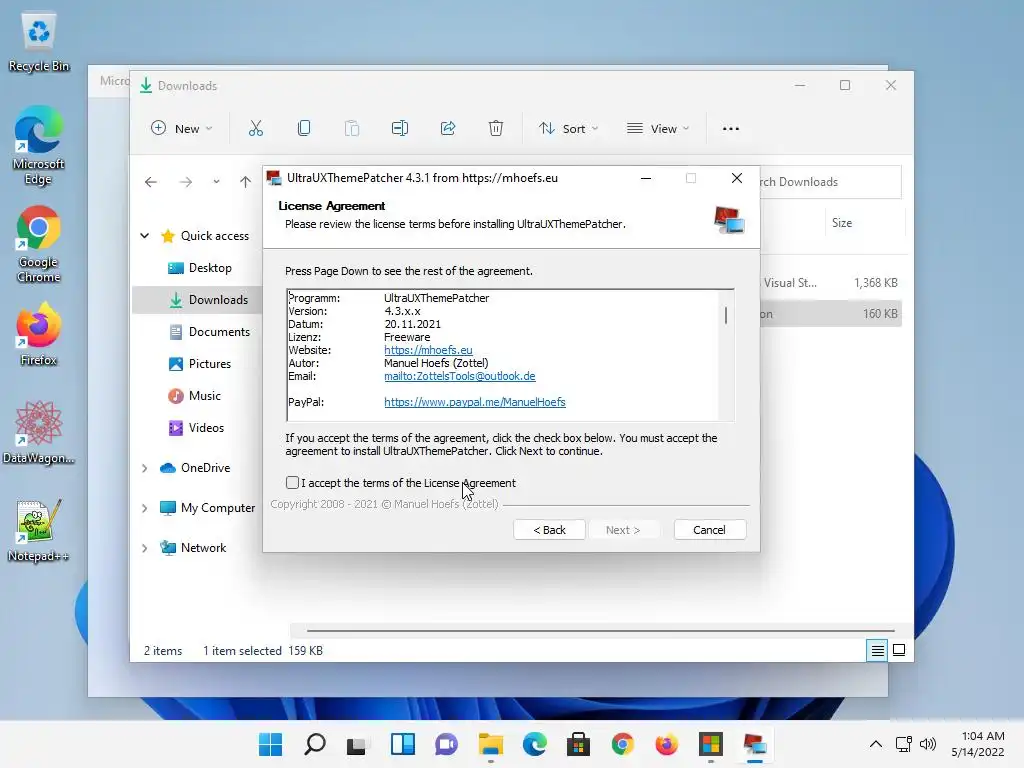
Task: Click the Rename icon in Explorer toolbar
Action: [x=400, y=129]
